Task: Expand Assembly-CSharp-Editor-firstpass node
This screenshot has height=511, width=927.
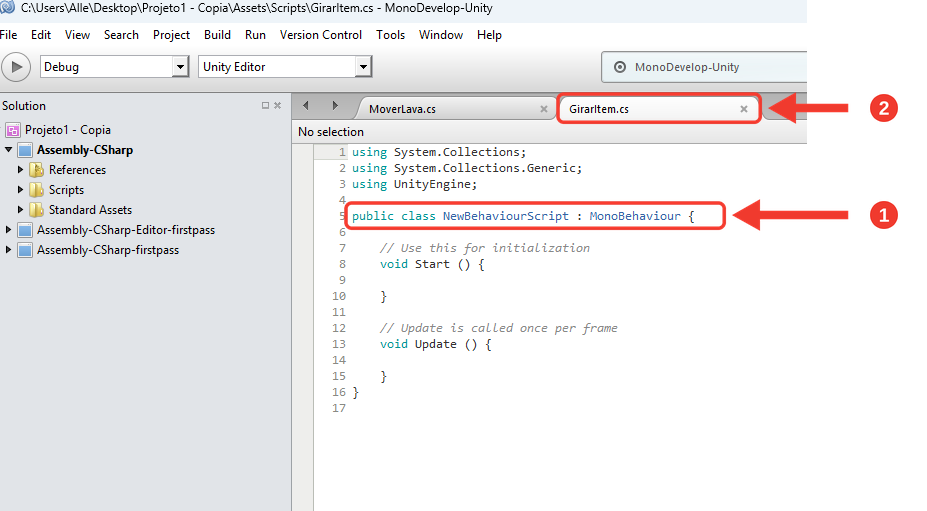Action: (8, 229)
